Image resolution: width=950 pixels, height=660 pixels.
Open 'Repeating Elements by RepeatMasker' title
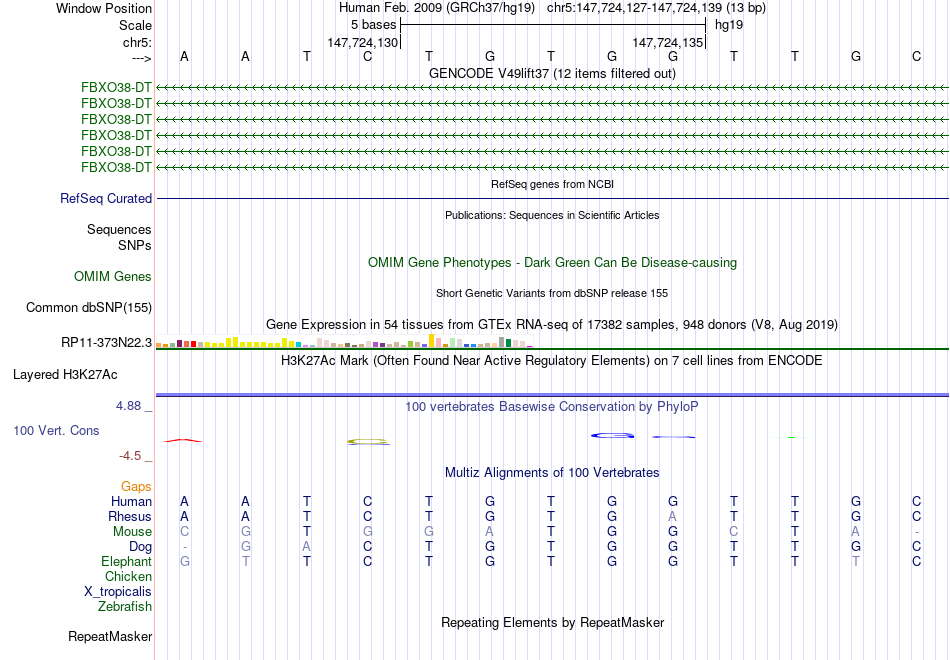click(x=552, y=622)
